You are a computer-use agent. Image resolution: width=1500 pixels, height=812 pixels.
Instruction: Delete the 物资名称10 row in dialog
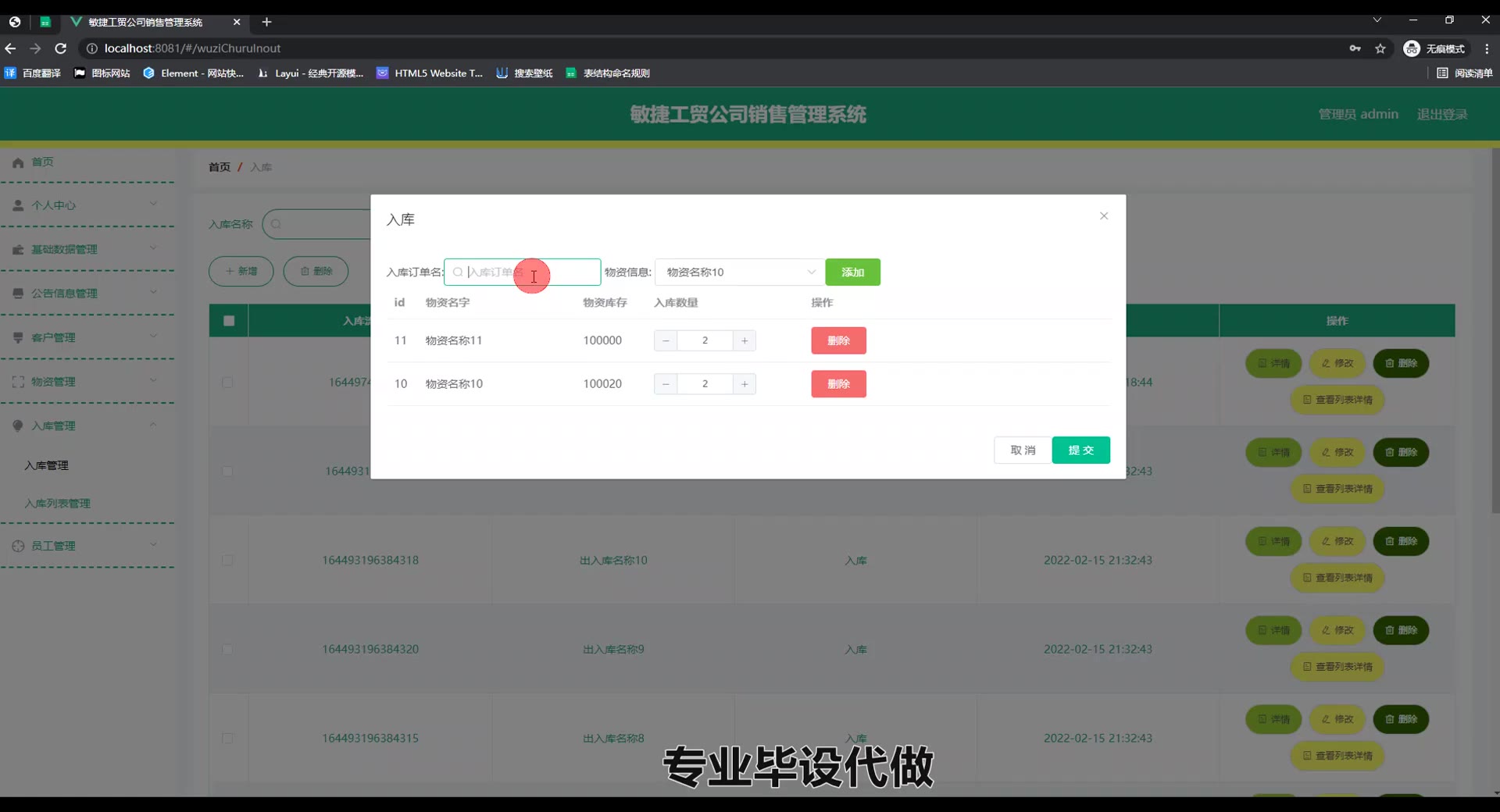838,384
